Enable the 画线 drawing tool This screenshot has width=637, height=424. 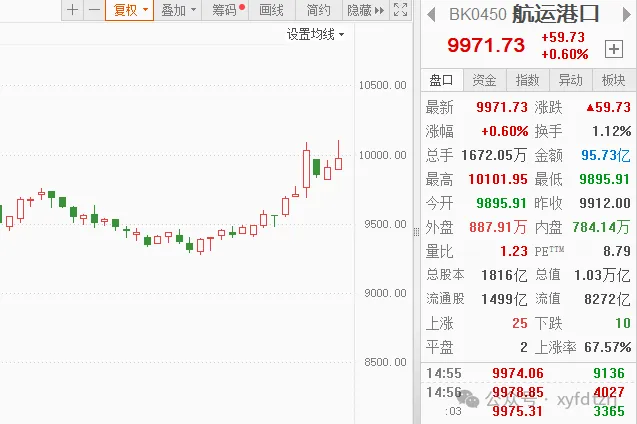click(271, 10)
